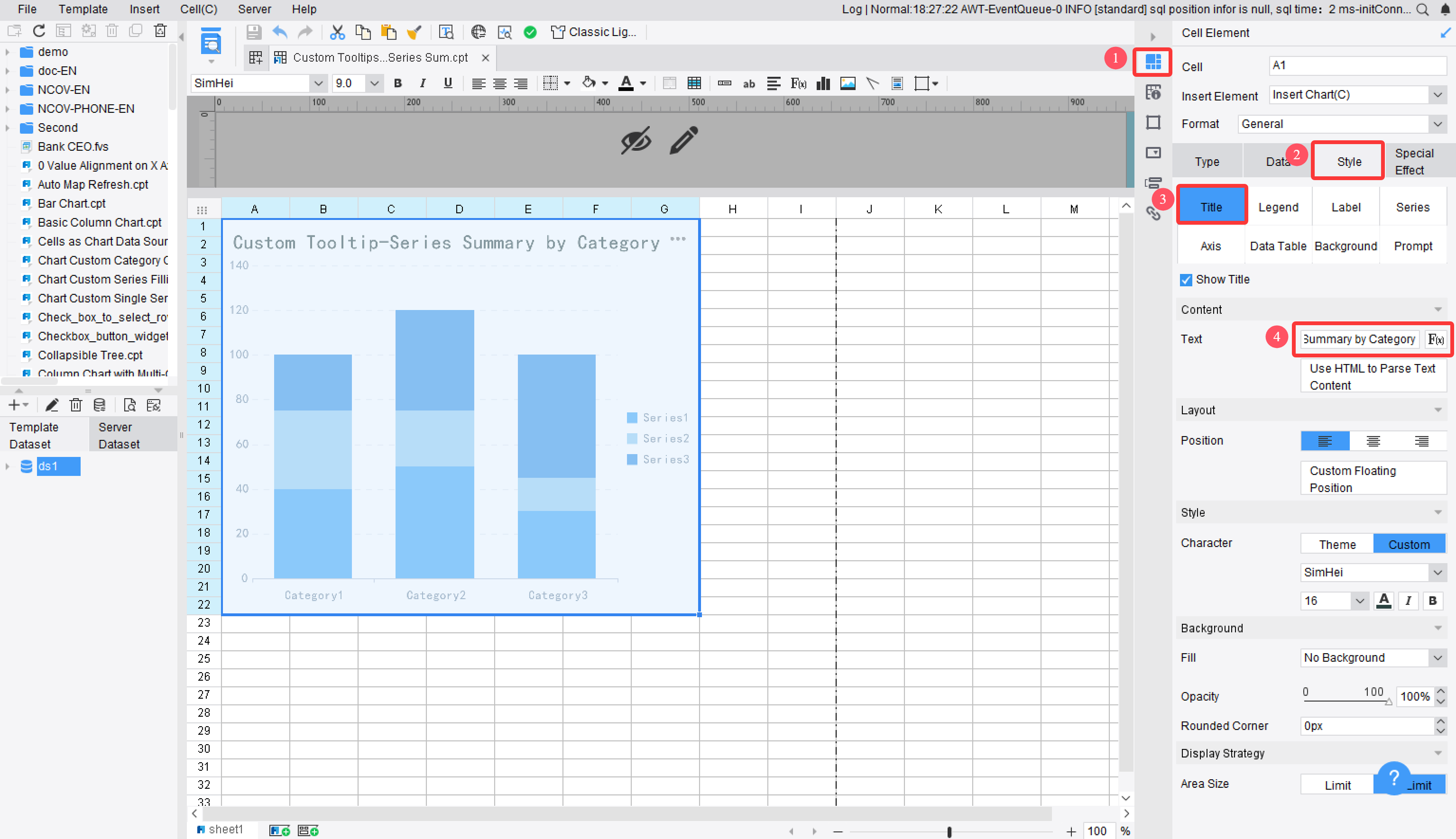Open the Fill No Background dropdown
Image resolution: width=1456 pixels, height=839 pixels.
pyautogui.click(x=1373, y=657)
